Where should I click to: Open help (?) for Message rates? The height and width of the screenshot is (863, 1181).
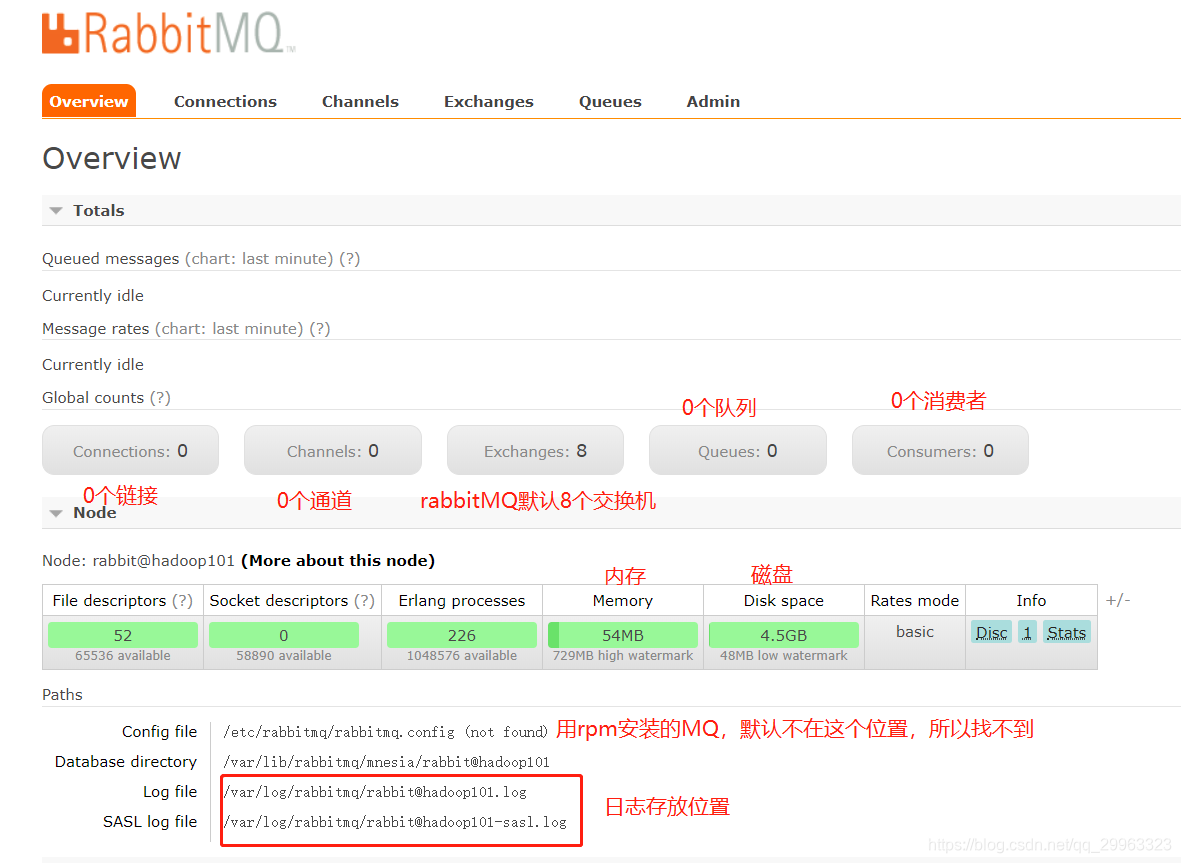[x=320, y=328]
